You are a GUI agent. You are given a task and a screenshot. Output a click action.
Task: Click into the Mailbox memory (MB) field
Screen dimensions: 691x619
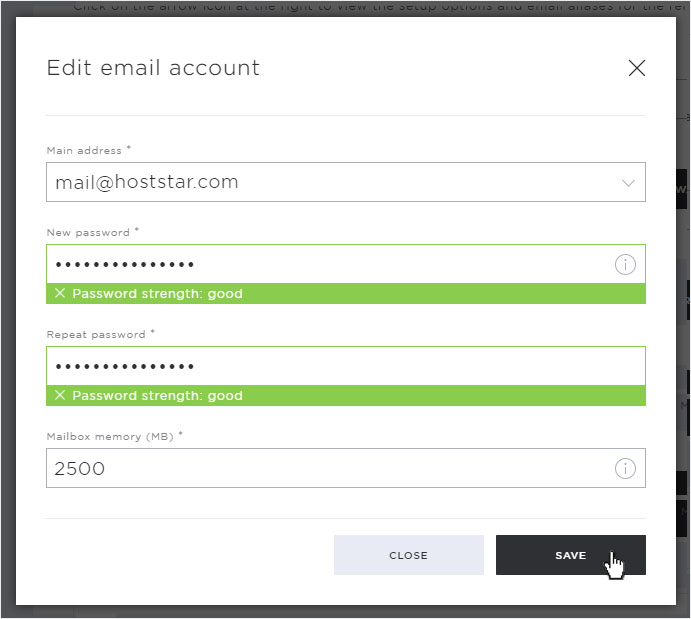tap(346, 468)
